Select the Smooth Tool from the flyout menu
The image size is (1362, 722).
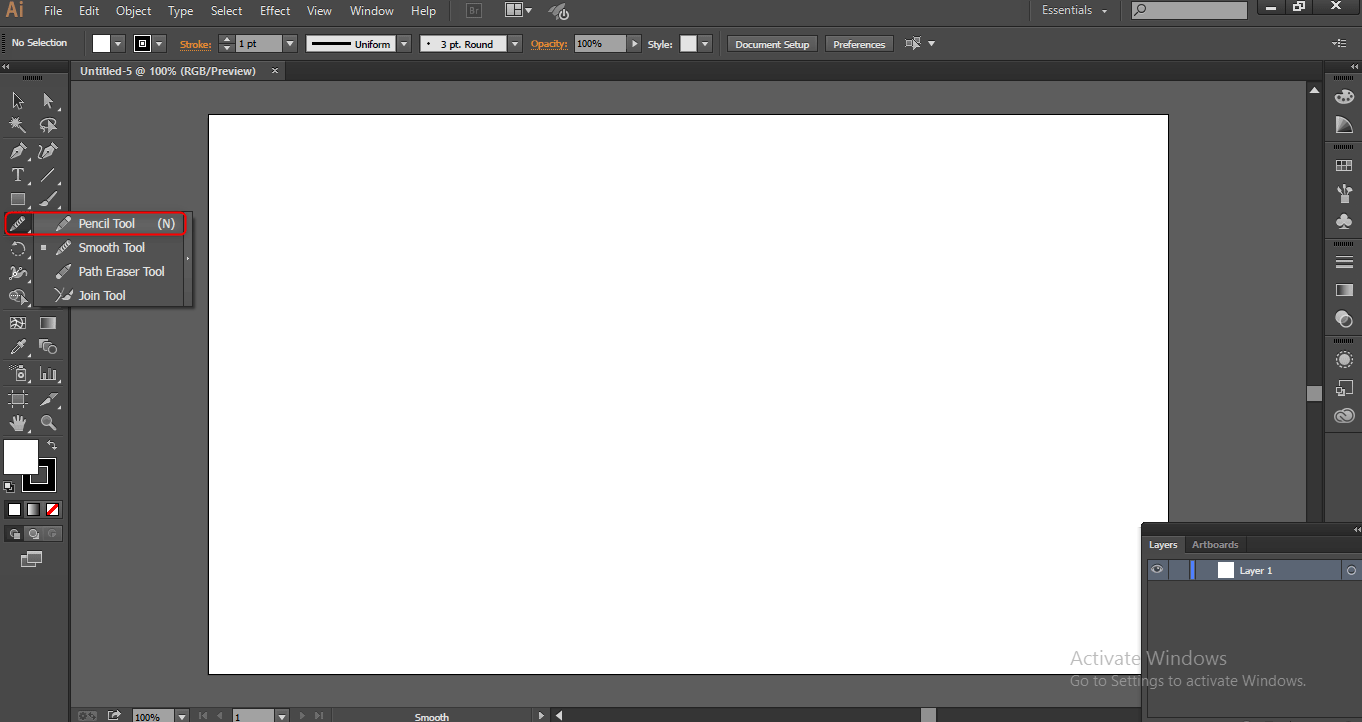point(112,247)
